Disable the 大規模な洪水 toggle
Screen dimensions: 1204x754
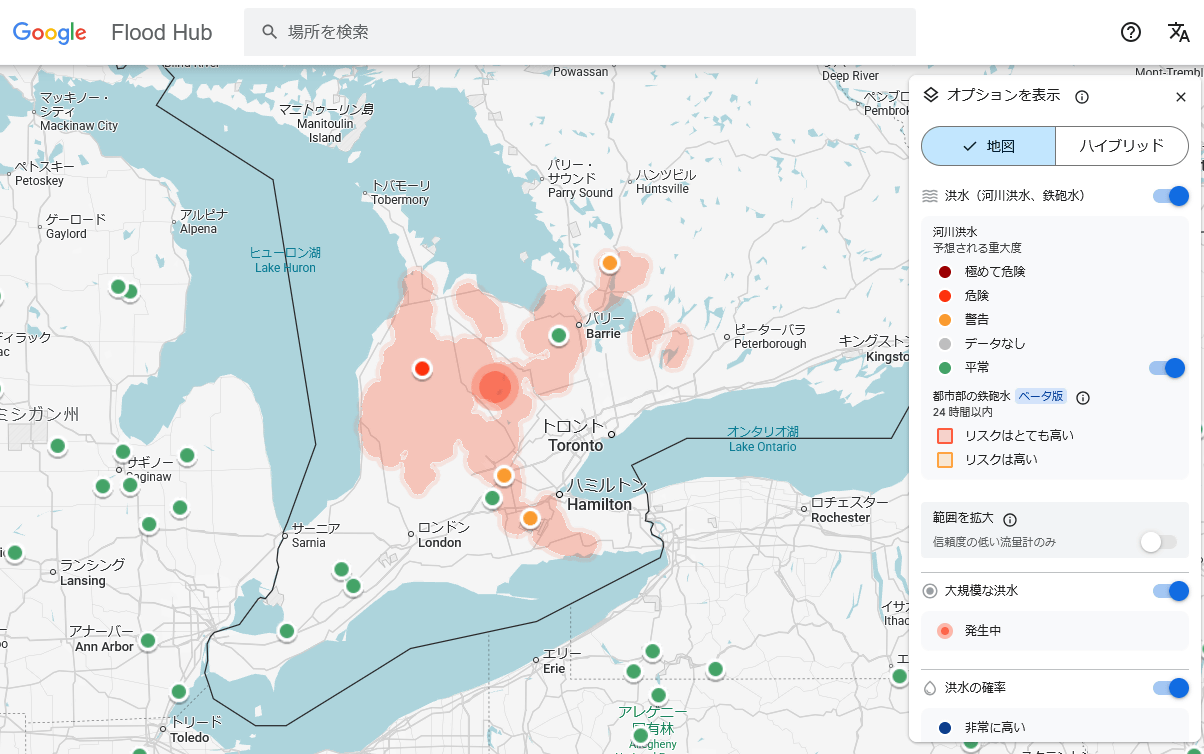coord(1170,591)
